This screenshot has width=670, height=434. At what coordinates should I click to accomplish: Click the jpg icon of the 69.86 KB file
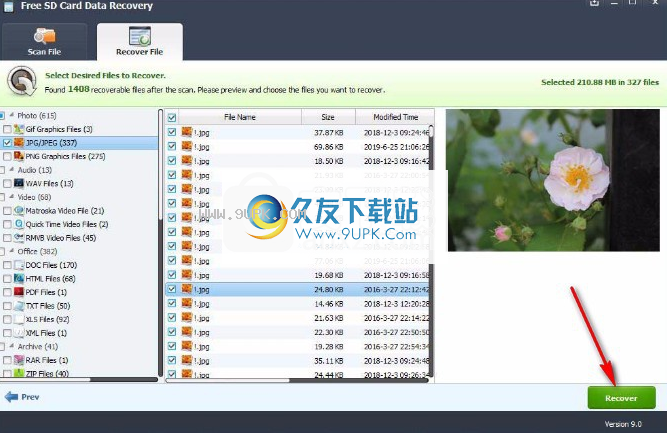click(x=187, y=147)
